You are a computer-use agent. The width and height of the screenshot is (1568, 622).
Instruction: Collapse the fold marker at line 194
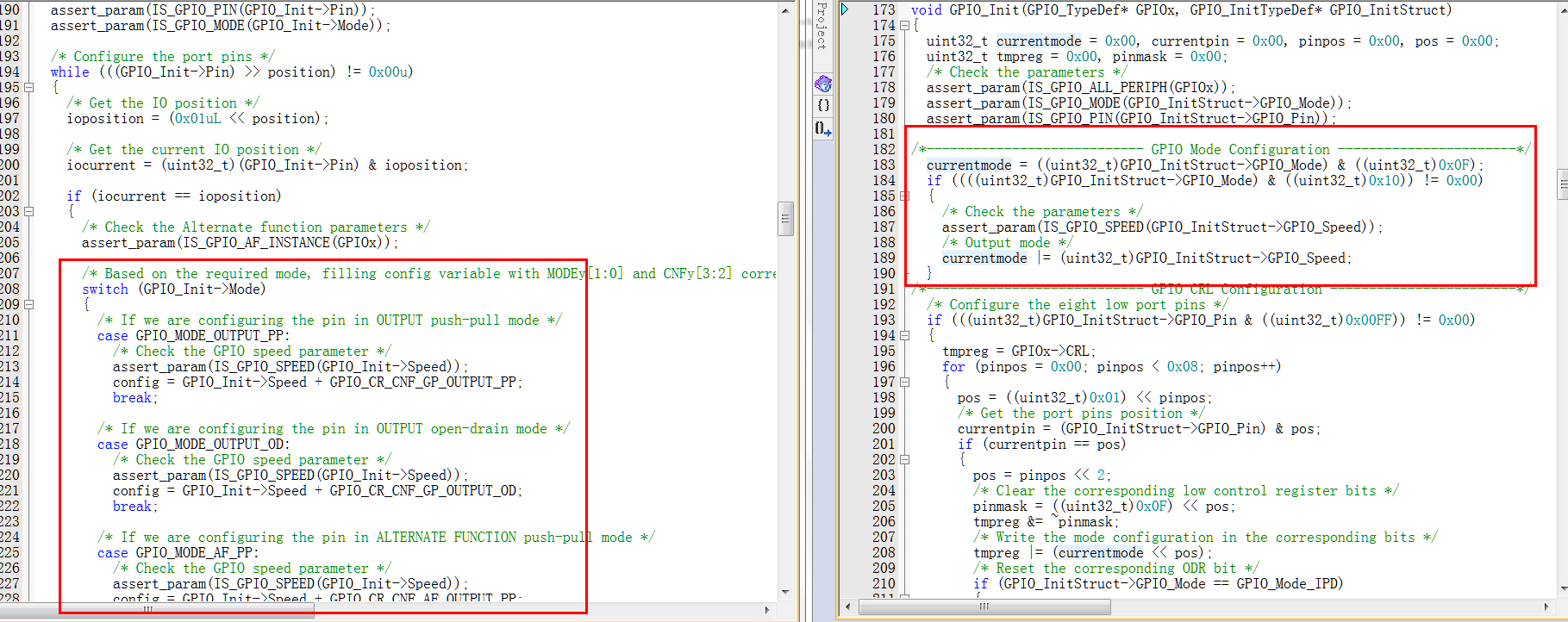(x=904, y=336)
